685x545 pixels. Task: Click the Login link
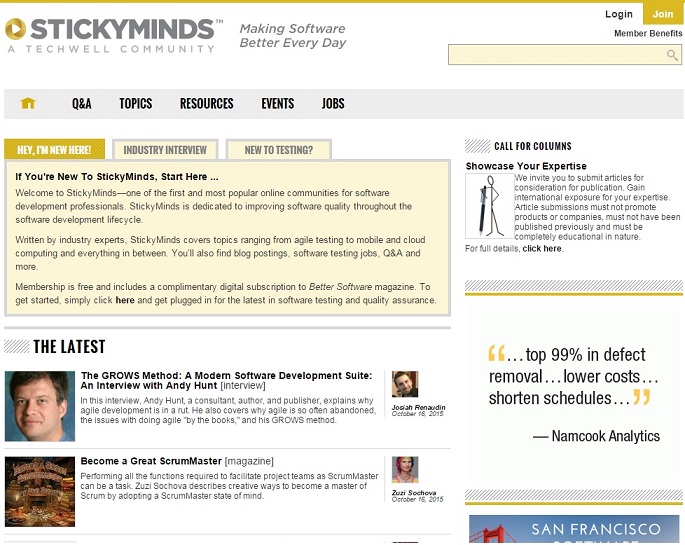(x=619, y=14)
